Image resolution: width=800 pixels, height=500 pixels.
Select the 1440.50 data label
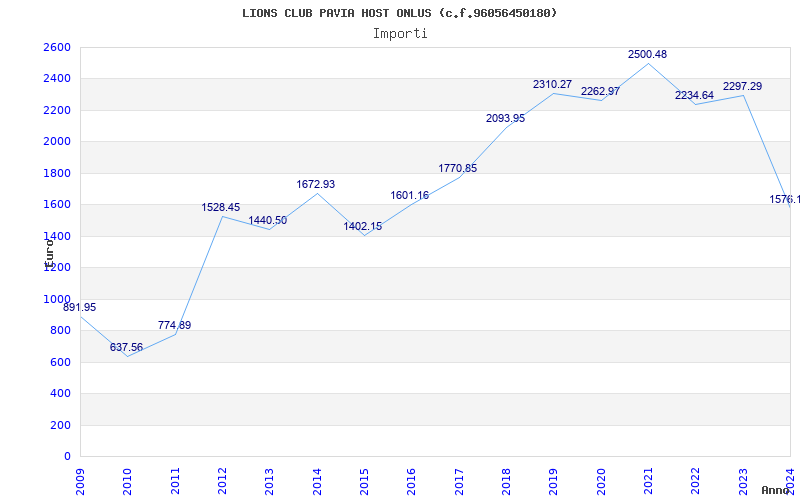pyautogui.click(x=267, y=221)
